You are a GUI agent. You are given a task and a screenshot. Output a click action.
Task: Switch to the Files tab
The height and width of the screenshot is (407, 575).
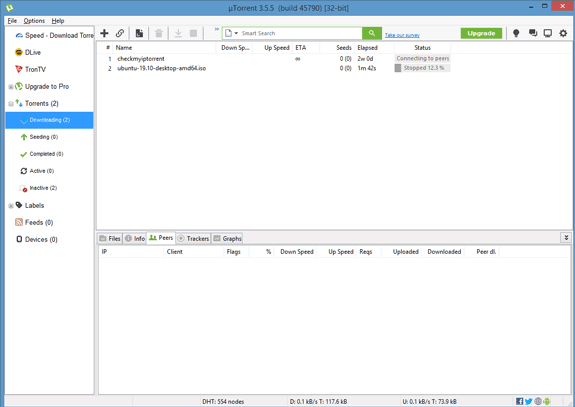[x=110, y=238]
